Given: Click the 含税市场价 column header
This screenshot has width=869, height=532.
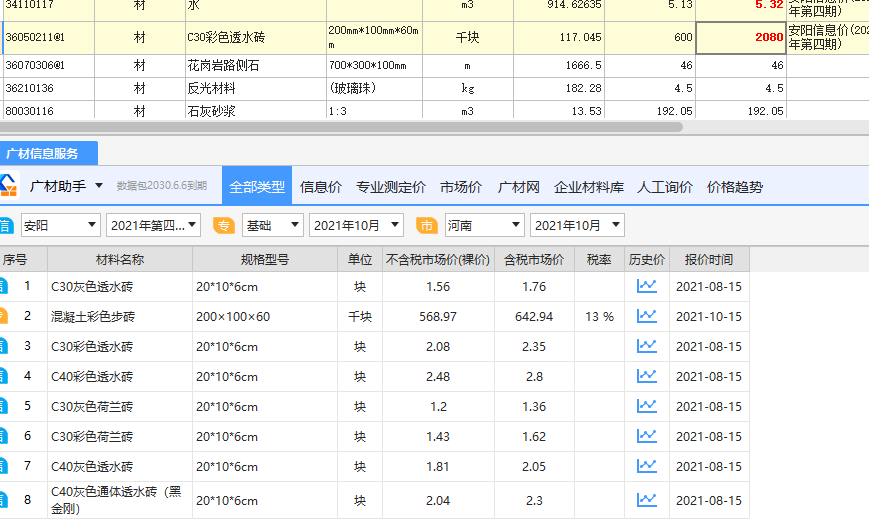Looking at the screenshot, I should click(534, 259).
